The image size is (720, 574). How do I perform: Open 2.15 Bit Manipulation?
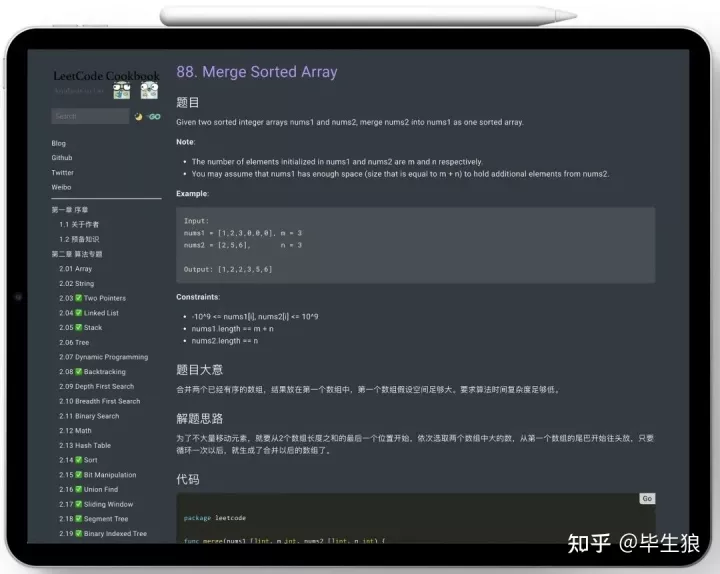(x=98, y=475)
